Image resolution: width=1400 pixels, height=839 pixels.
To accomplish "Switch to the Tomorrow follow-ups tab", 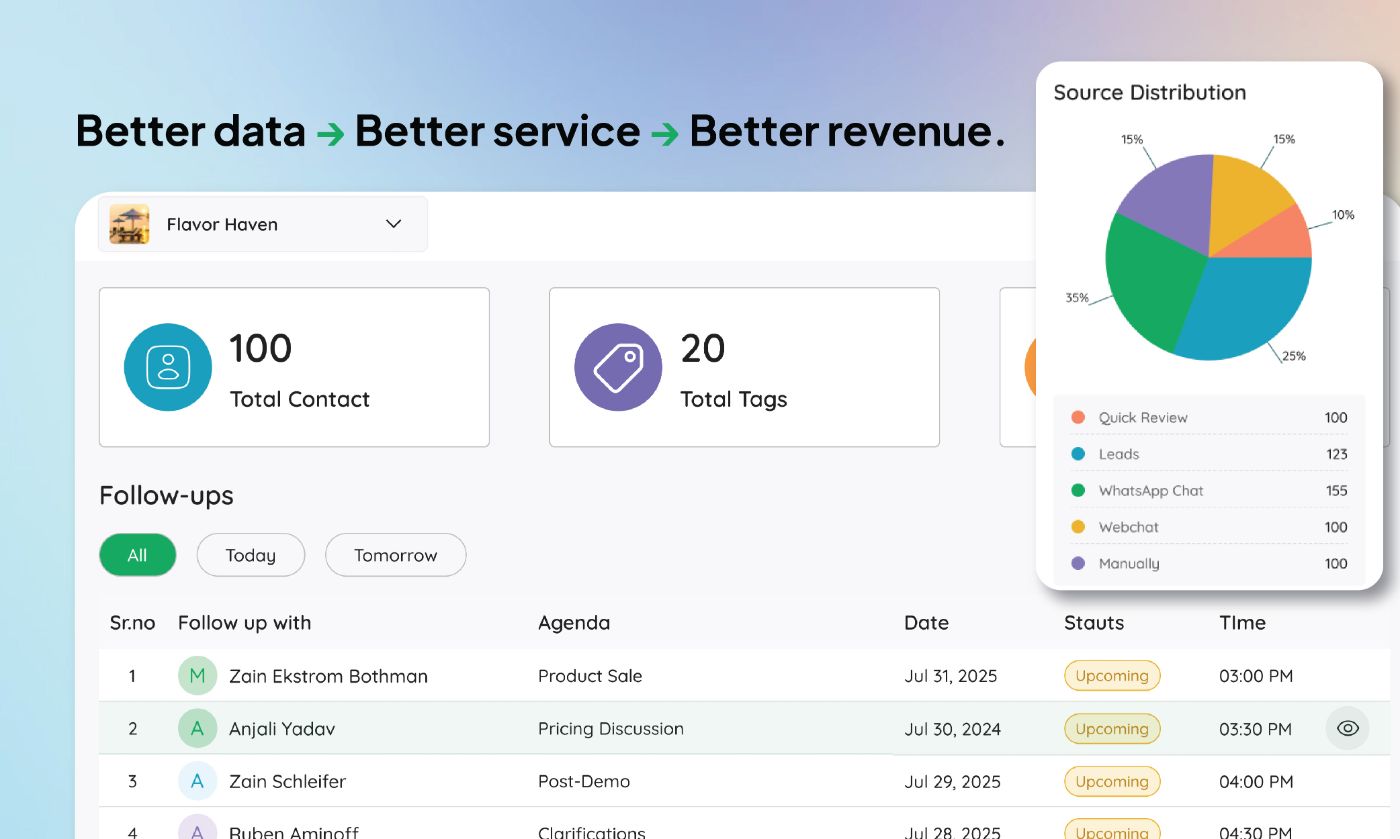I will point(395,555).
